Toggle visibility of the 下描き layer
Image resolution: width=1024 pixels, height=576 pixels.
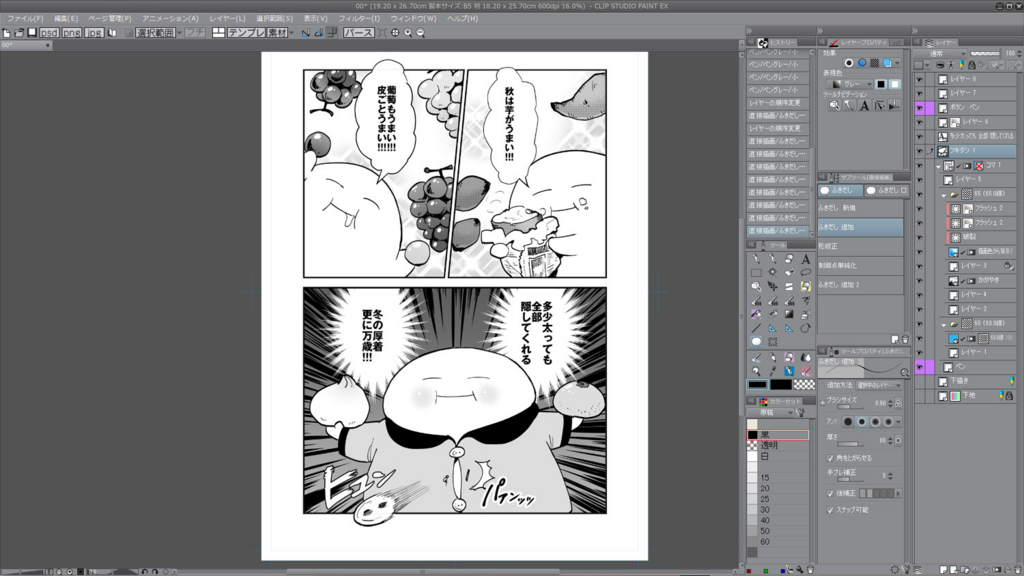pos(920,381)
